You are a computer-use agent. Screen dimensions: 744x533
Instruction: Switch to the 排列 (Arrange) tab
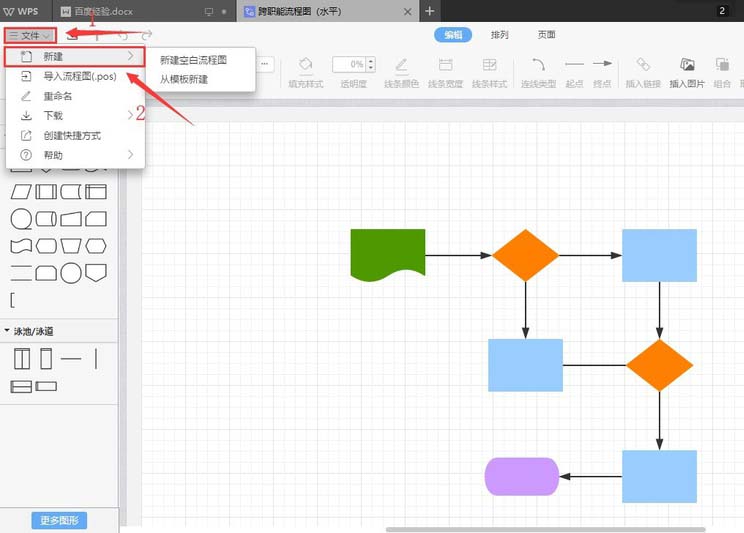click(x=500, y=35)
